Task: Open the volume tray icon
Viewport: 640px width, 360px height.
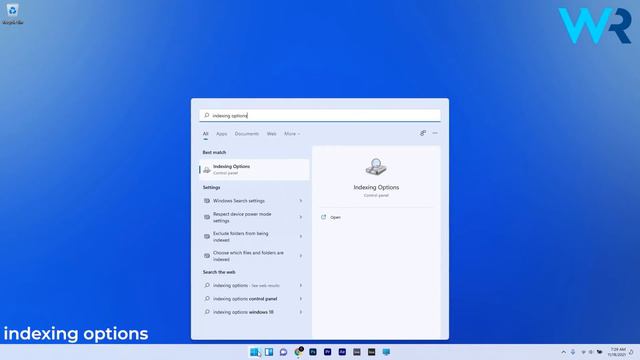Action: [591, 352]
